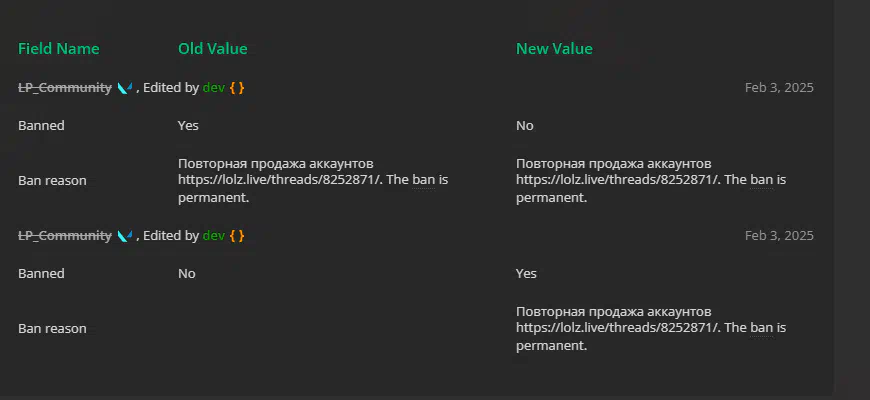
Task: Click the Field Name column header
Action: 59,49
